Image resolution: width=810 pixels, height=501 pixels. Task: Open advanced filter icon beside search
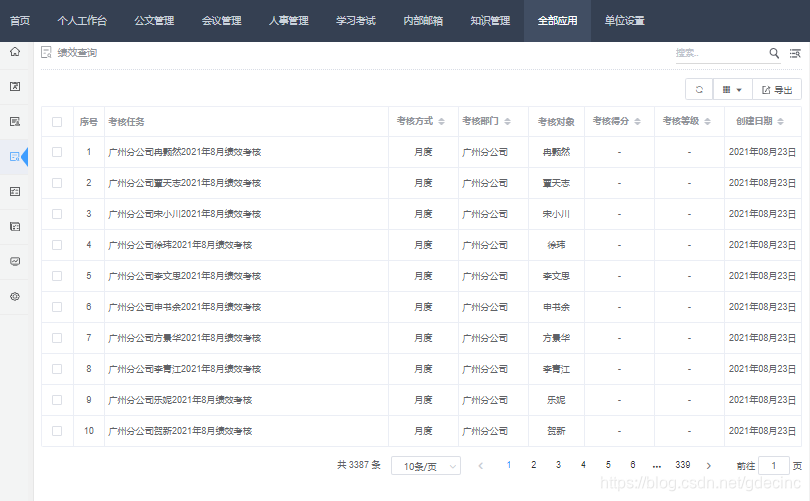(x=795, y=53)
